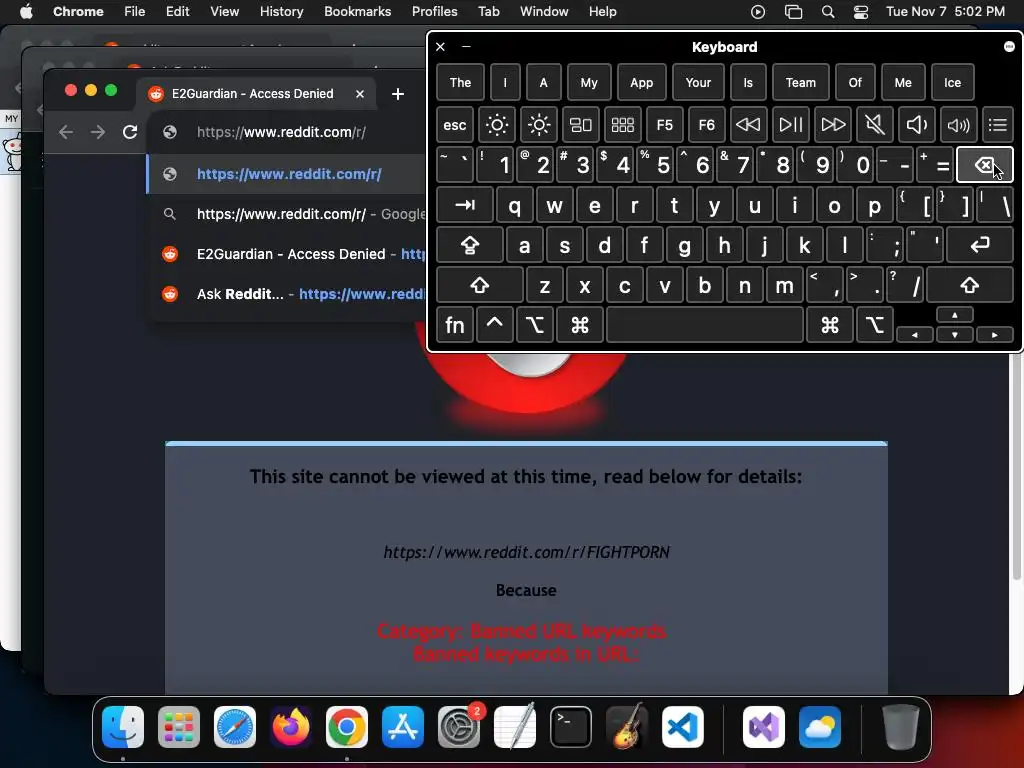Open GarageBand from the Dock
The width and height of the screenshot is (1024, 768).
tap(627, 727)
